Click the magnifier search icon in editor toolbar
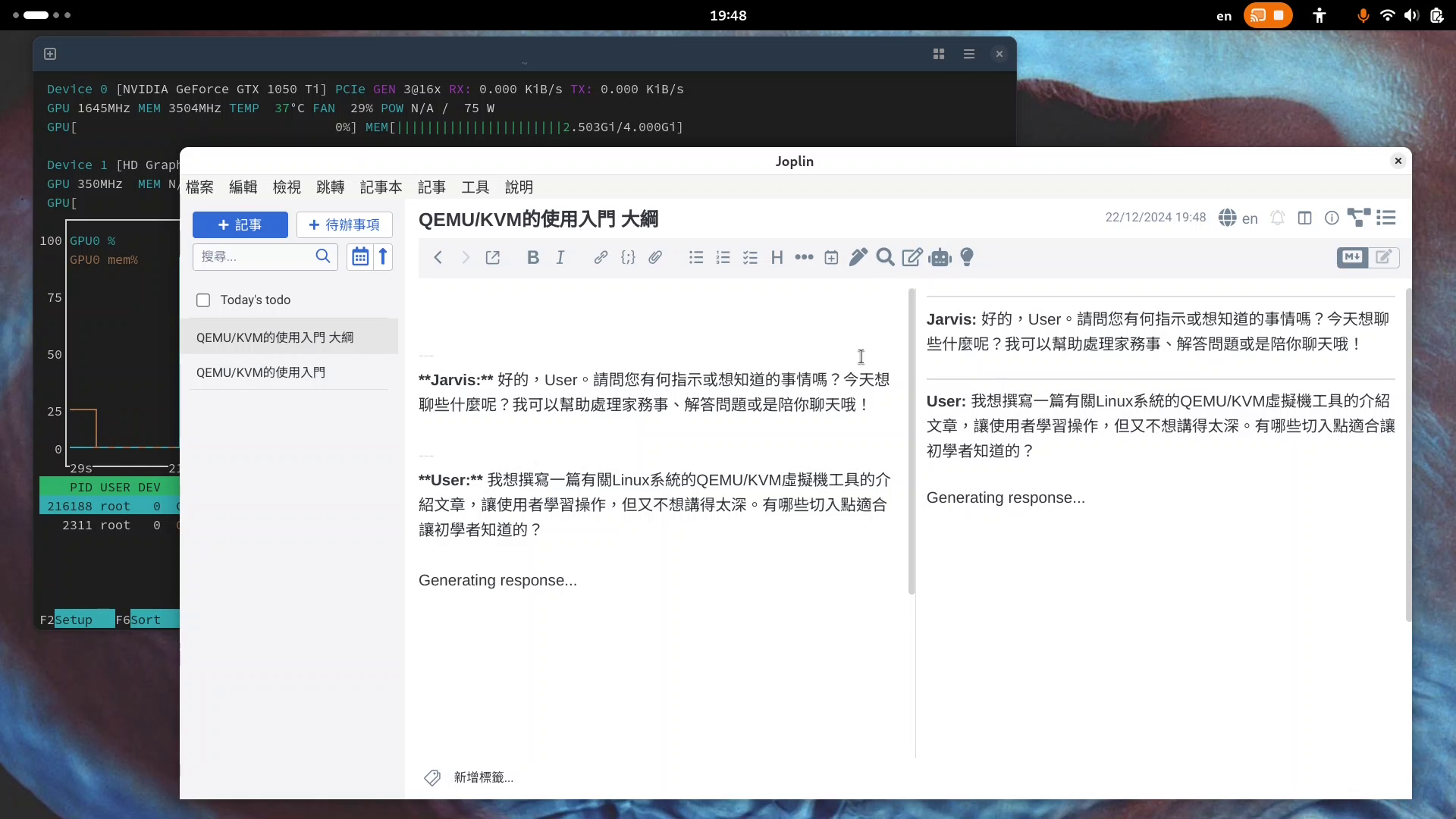This screenshot has width=1456, height=819. pos(885,258)
